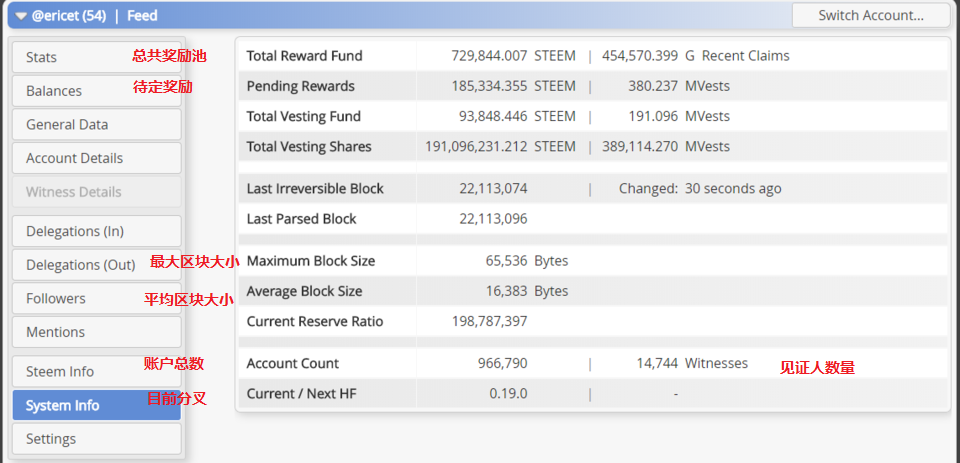The width and height of the screenshot is (960, 463).
Task: Show the Delegations (In) tab
Action: coord(96,231)
